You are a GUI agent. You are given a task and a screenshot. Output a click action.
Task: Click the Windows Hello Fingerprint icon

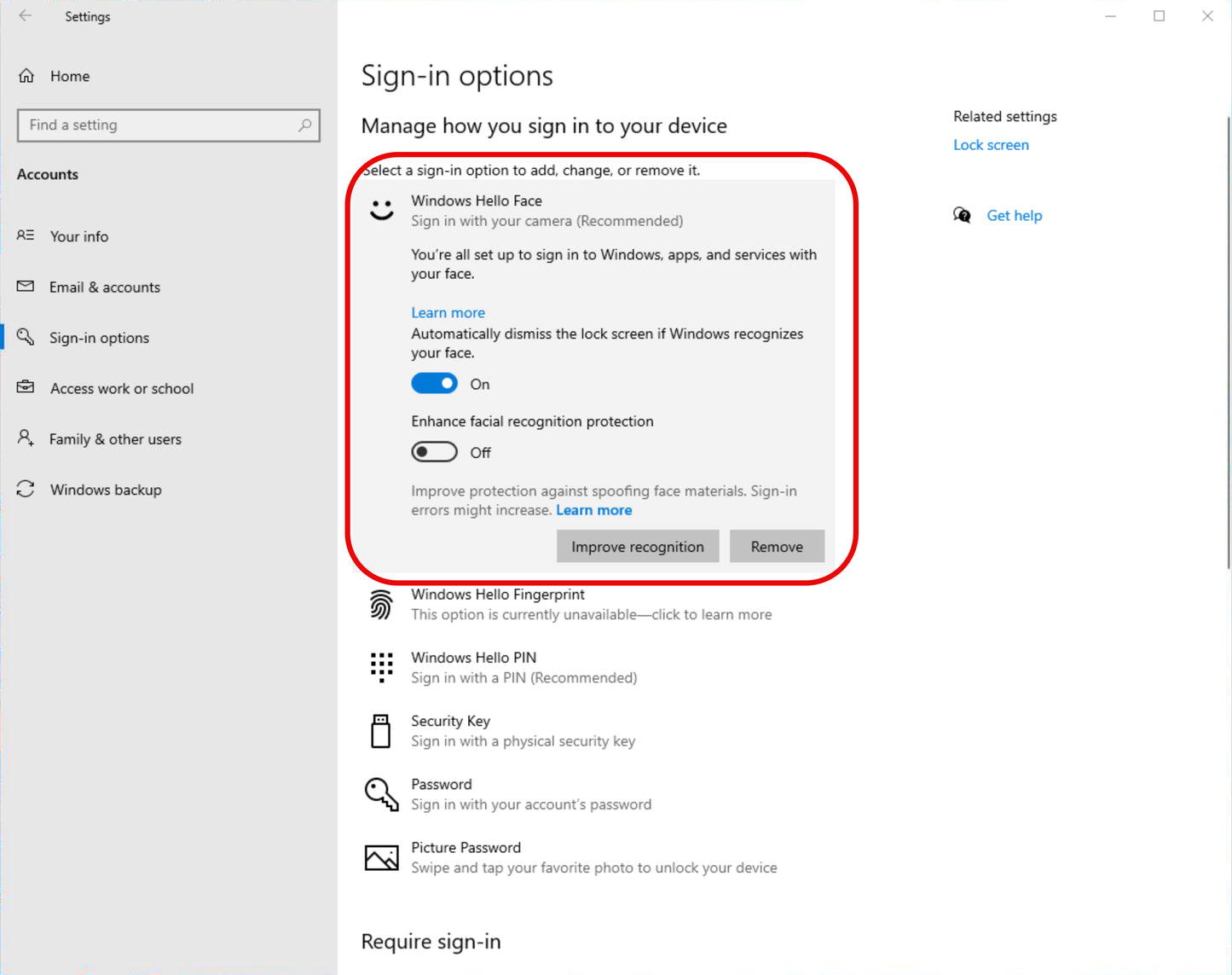point(381,604)
